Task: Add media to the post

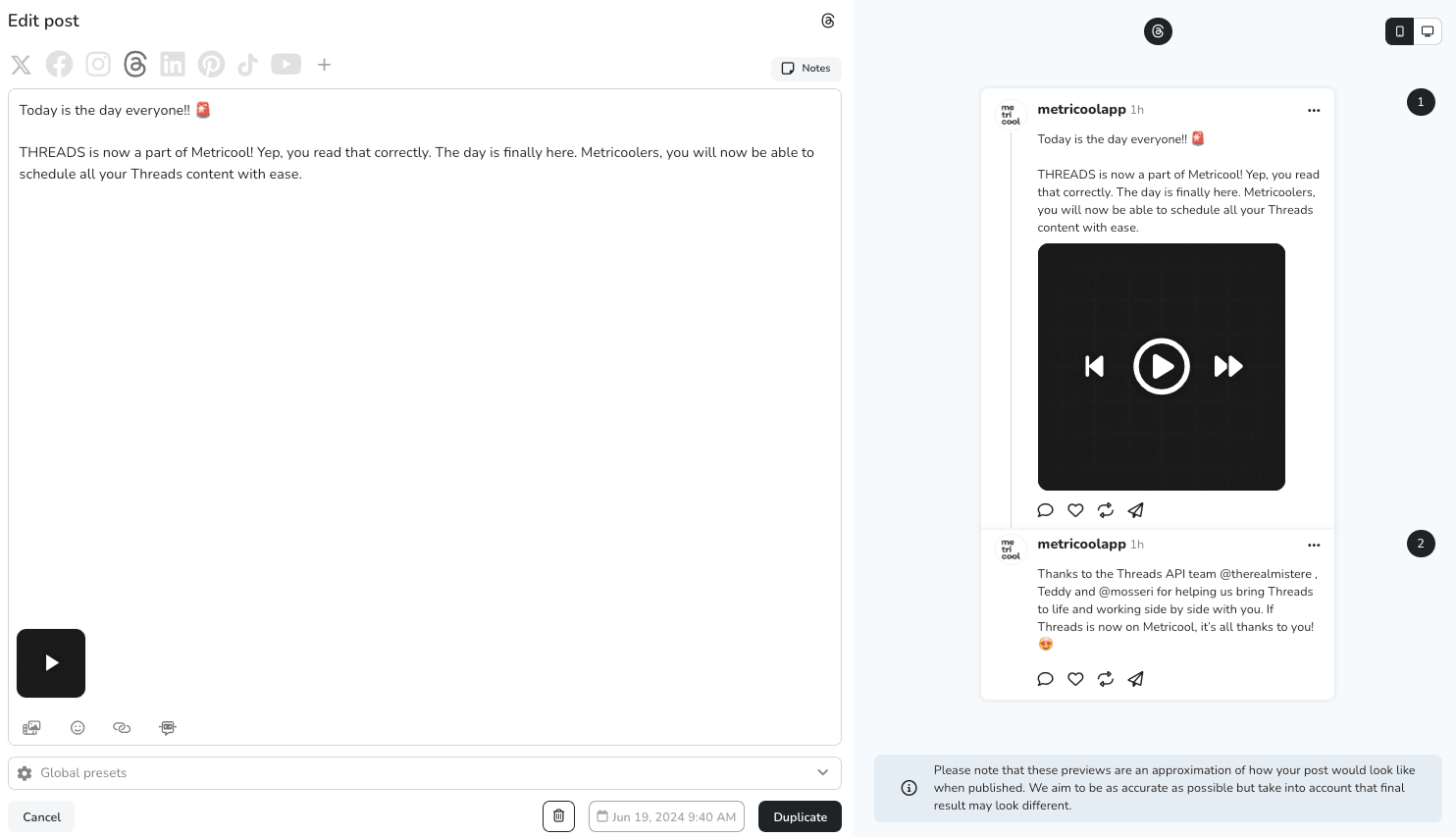Action: coord(31,728)
